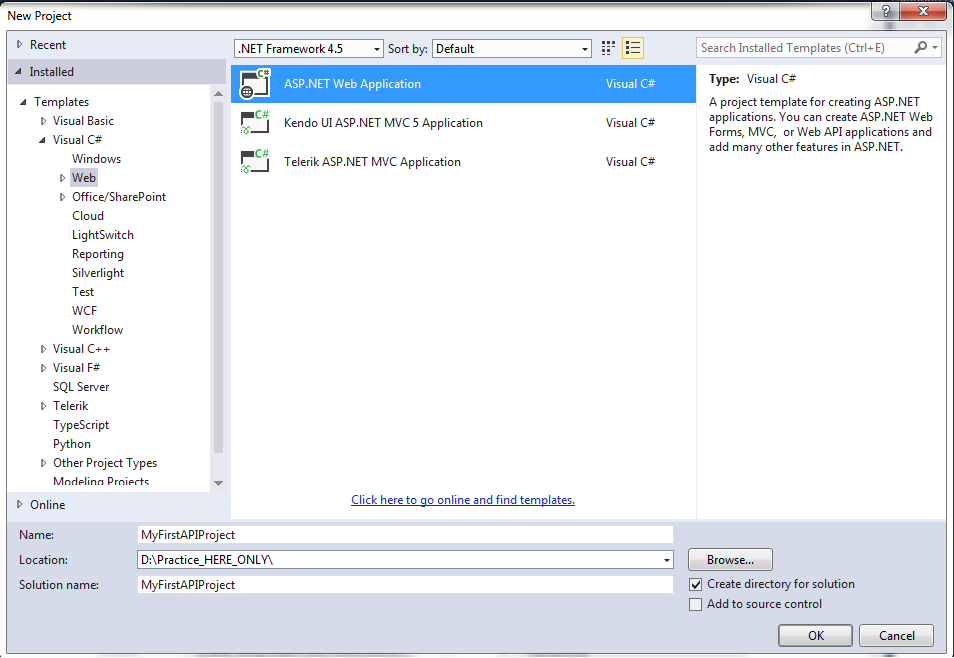
Task: Click the Telerik ASP.NET MVC template icon
Action: (x=255, y=162)
